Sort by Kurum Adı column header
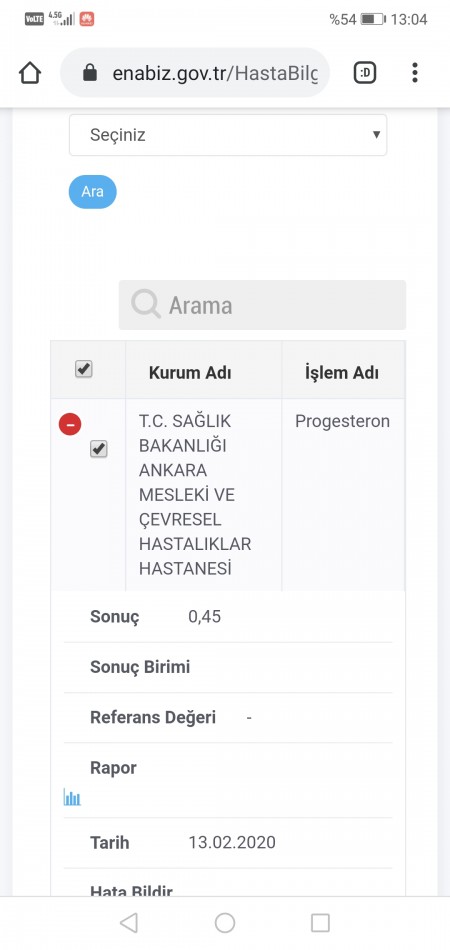The height and width of the screenshot is (950, 450). tap(190, 373)
